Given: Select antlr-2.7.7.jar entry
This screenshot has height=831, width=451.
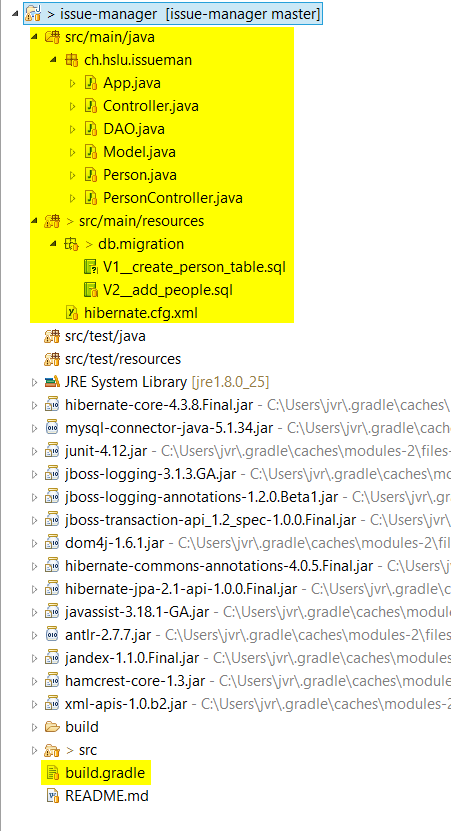Looking at the screenshot, I should (x=108, y=635).
